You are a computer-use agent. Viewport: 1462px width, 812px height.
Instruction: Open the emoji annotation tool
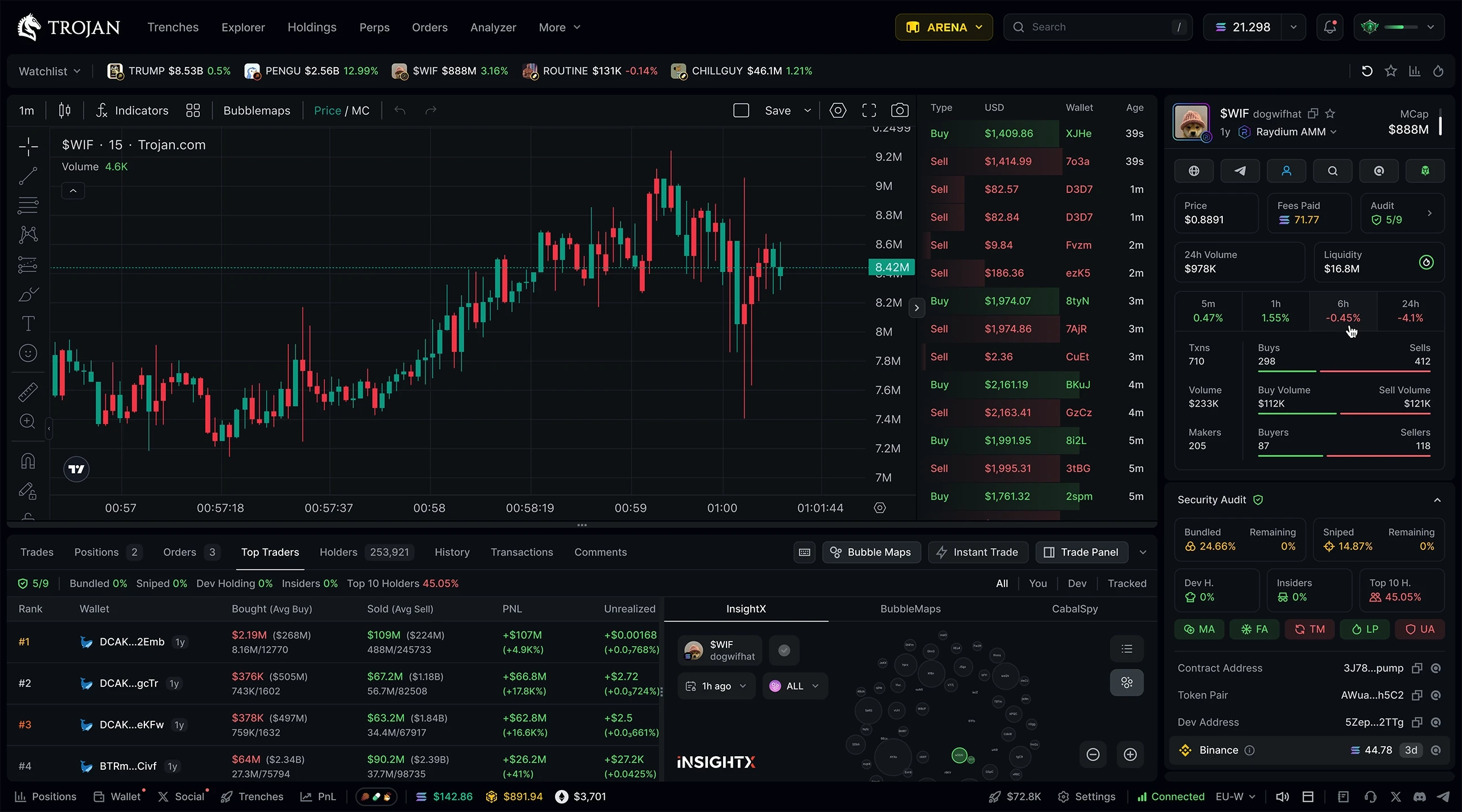[27, 352]
